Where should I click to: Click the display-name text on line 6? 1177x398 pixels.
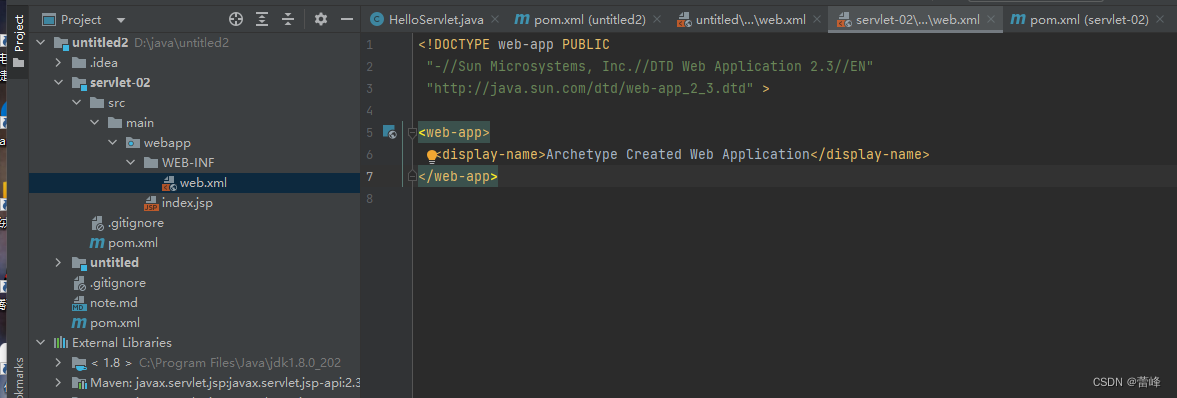coord(679,155)
